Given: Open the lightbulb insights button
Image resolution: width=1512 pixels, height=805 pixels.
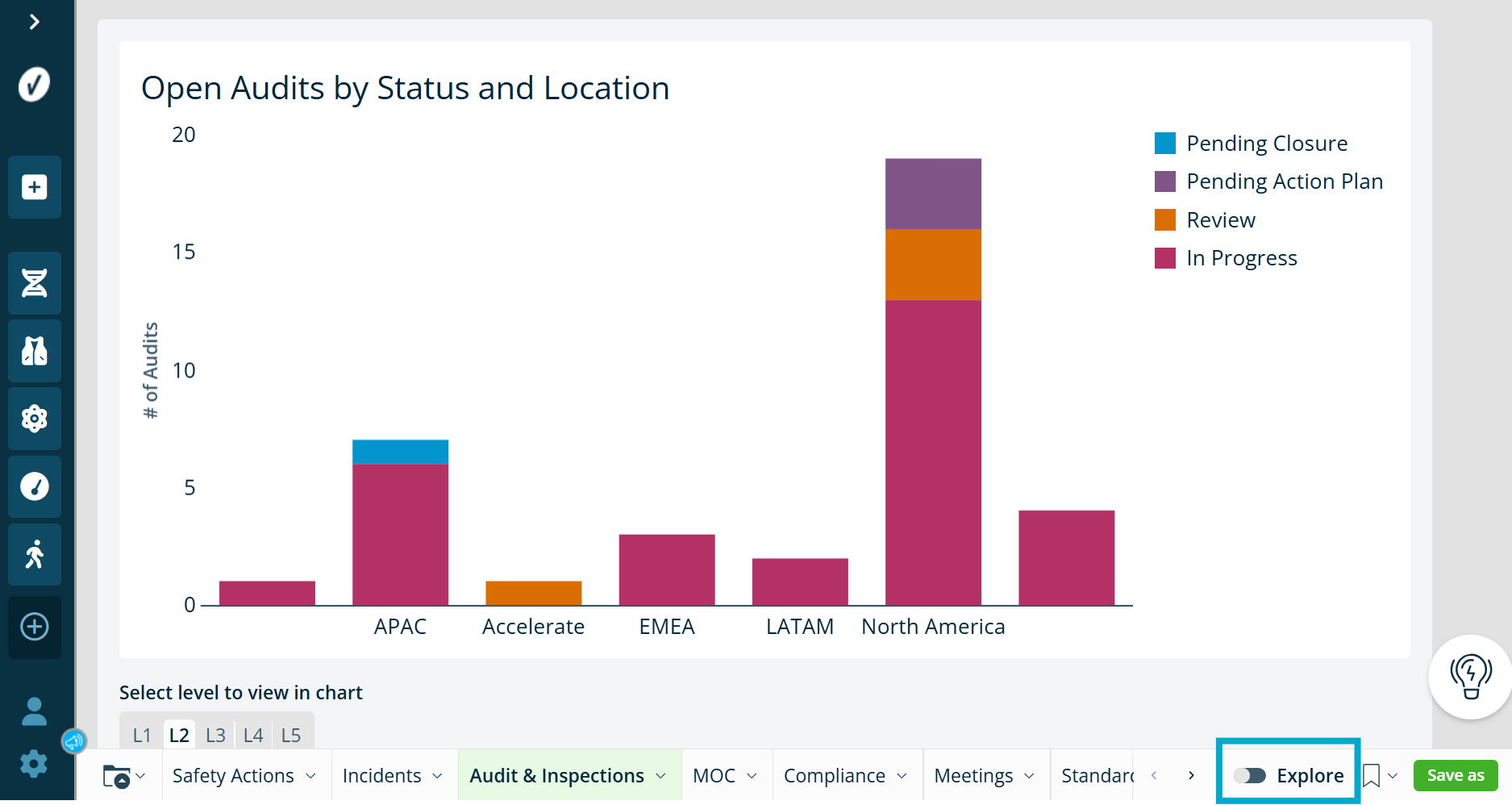Looking at the screenshot, I should [1471, 677].
